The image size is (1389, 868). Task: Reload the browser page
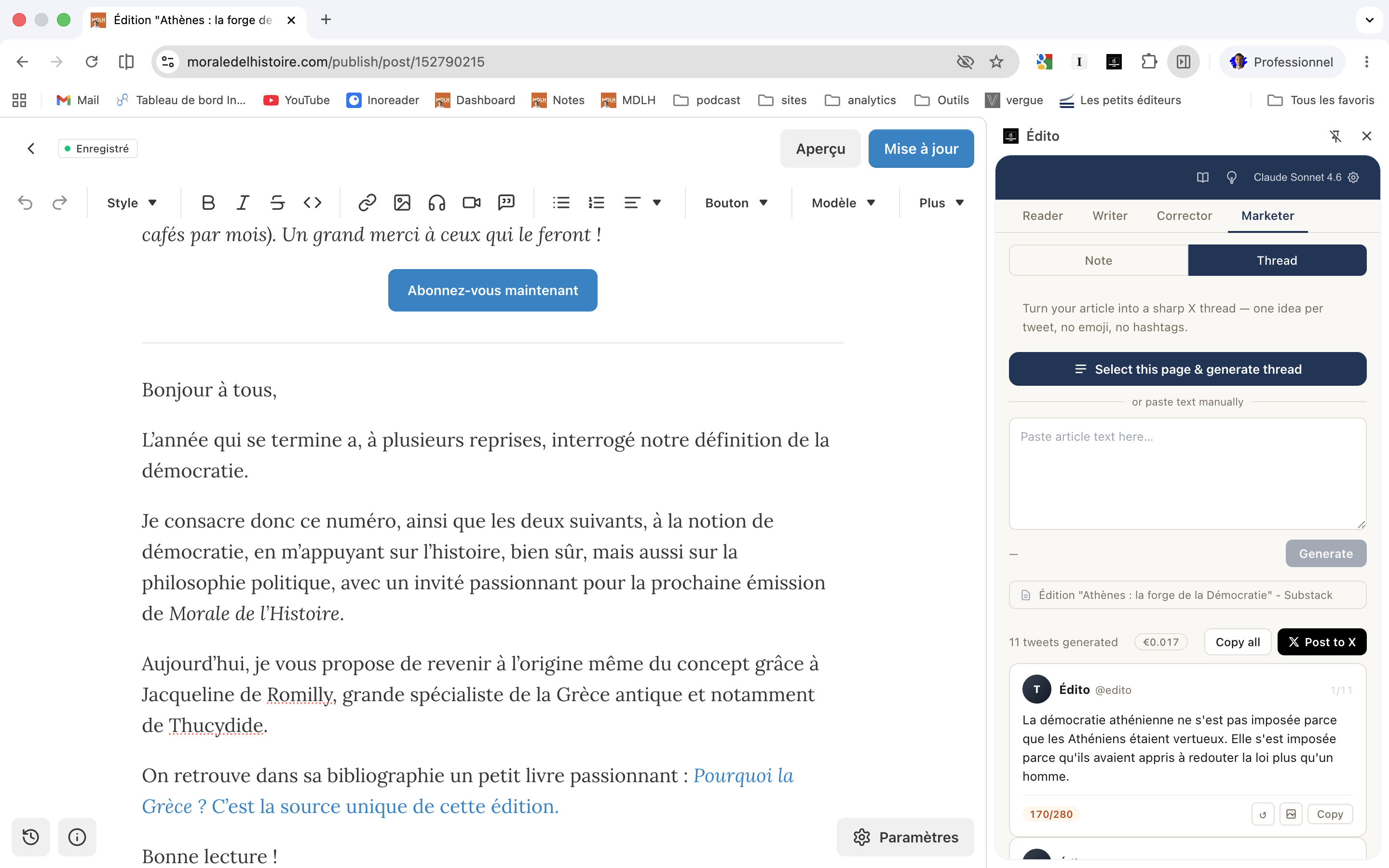click(x=91, y=61)
